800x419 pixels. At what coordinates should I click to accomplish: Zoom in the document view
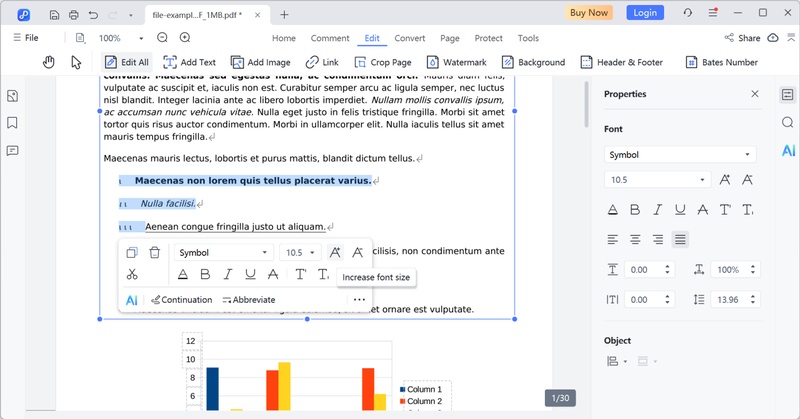(x=185, y=38)
